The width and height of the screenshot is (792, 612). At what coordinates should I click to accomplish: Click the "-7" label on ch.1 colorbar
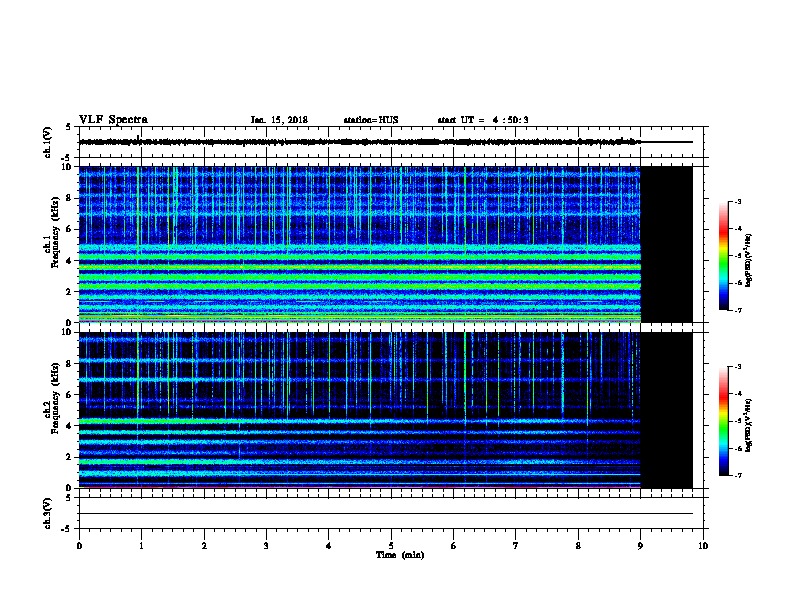737,310
